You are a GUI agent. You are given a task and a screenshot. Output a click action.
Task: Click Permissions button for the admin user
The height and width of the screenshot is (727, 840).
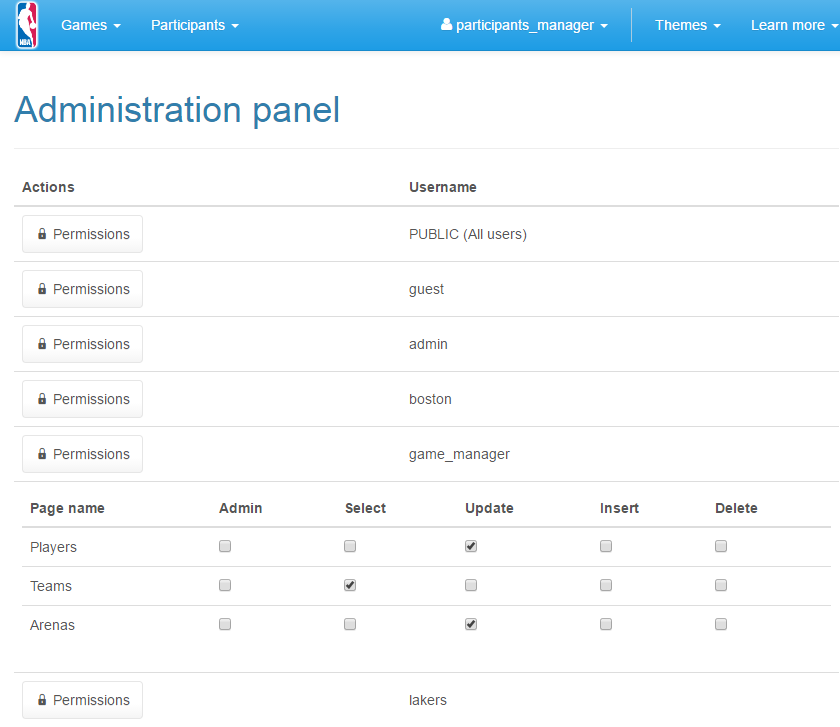click(x=83, y=344)
